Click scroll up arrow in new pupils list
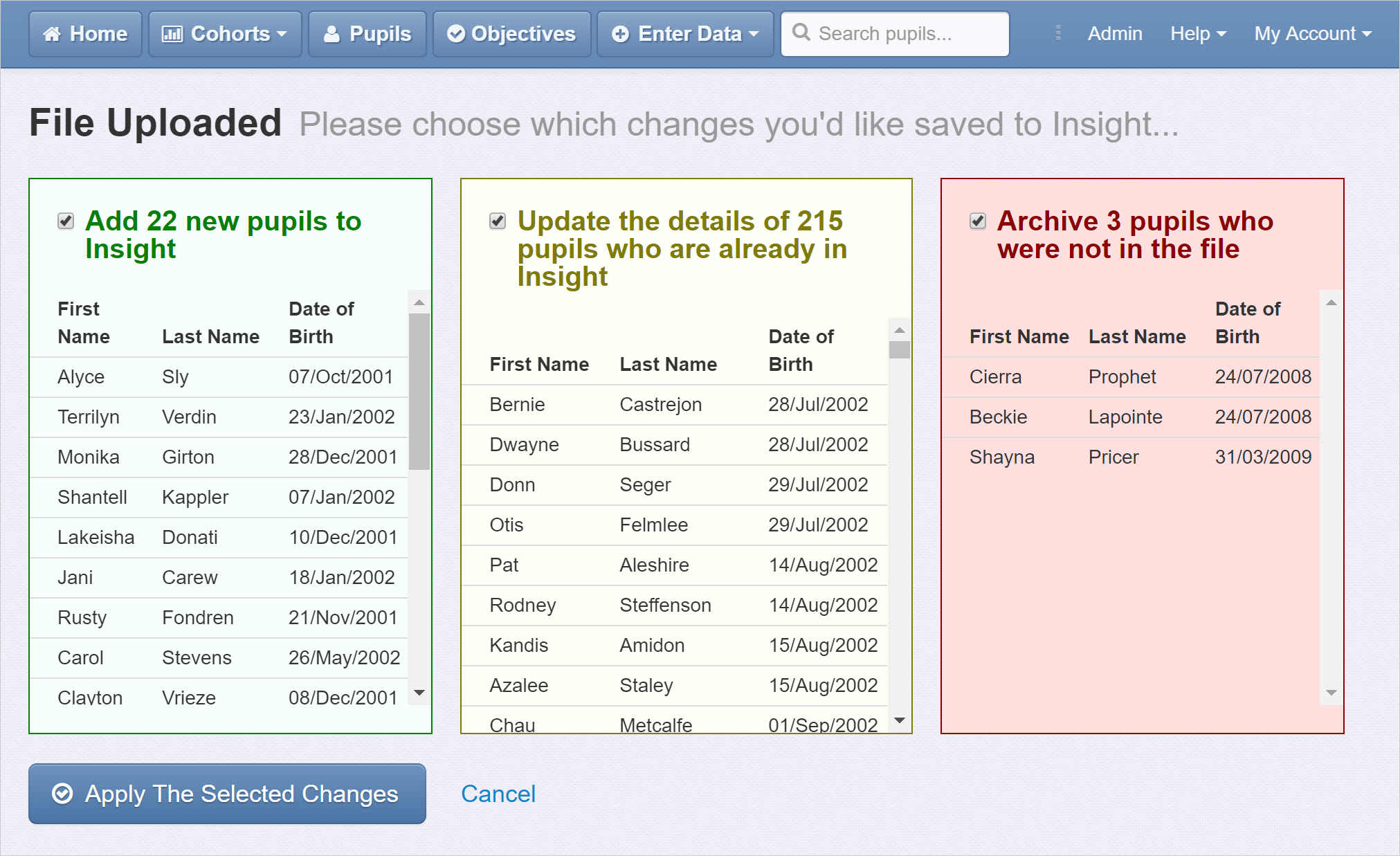The width and height of the screenshot is (1400, 856). (x=419, y=302)
